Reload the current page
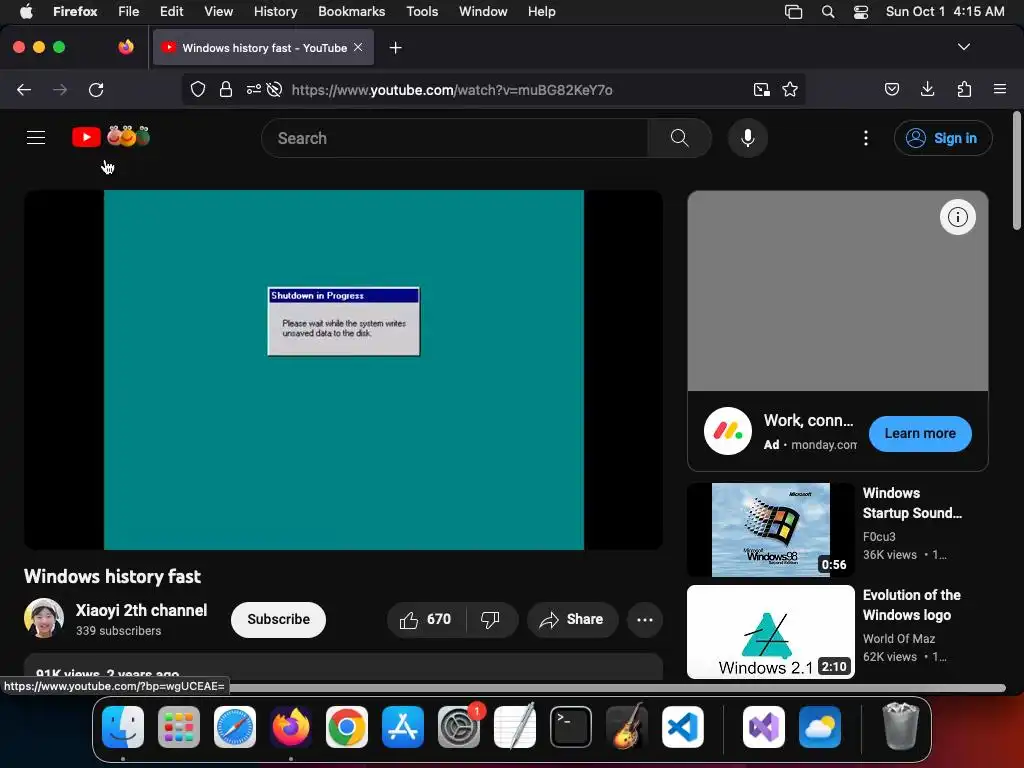The image size is (1024, 768). (x=96, y=89)
